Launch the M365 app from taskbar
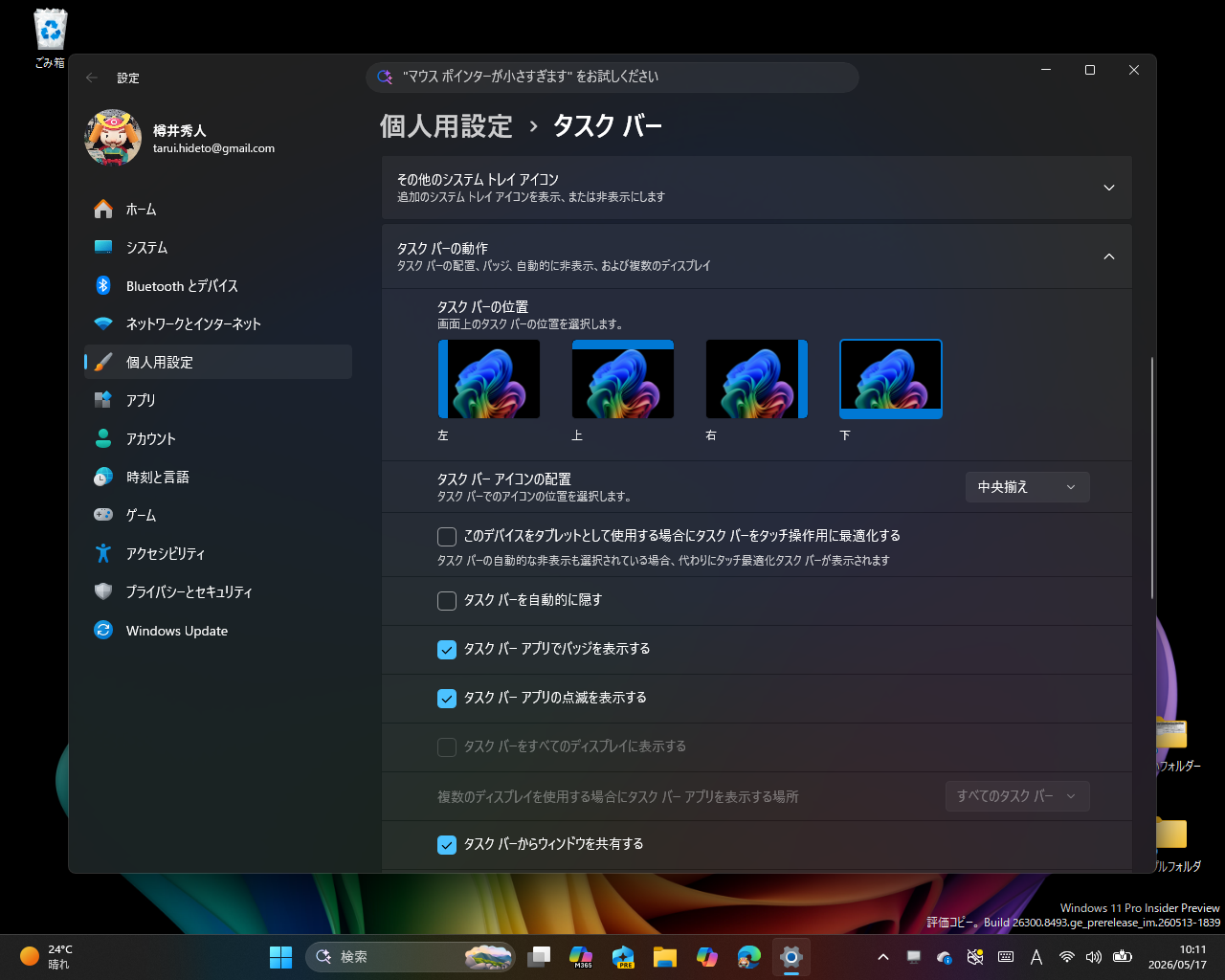1225x980 pixels. click(581, 956)
